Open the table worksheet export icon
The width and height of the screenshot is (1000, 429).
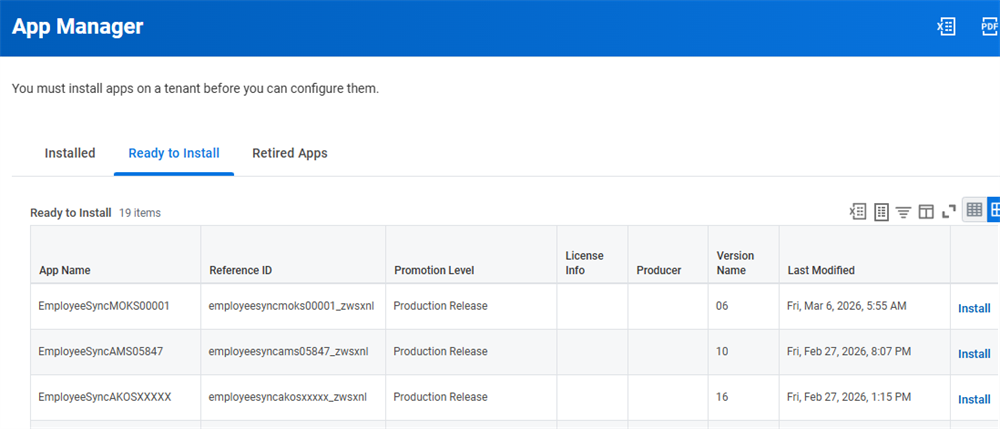click(x=881, y=212)
